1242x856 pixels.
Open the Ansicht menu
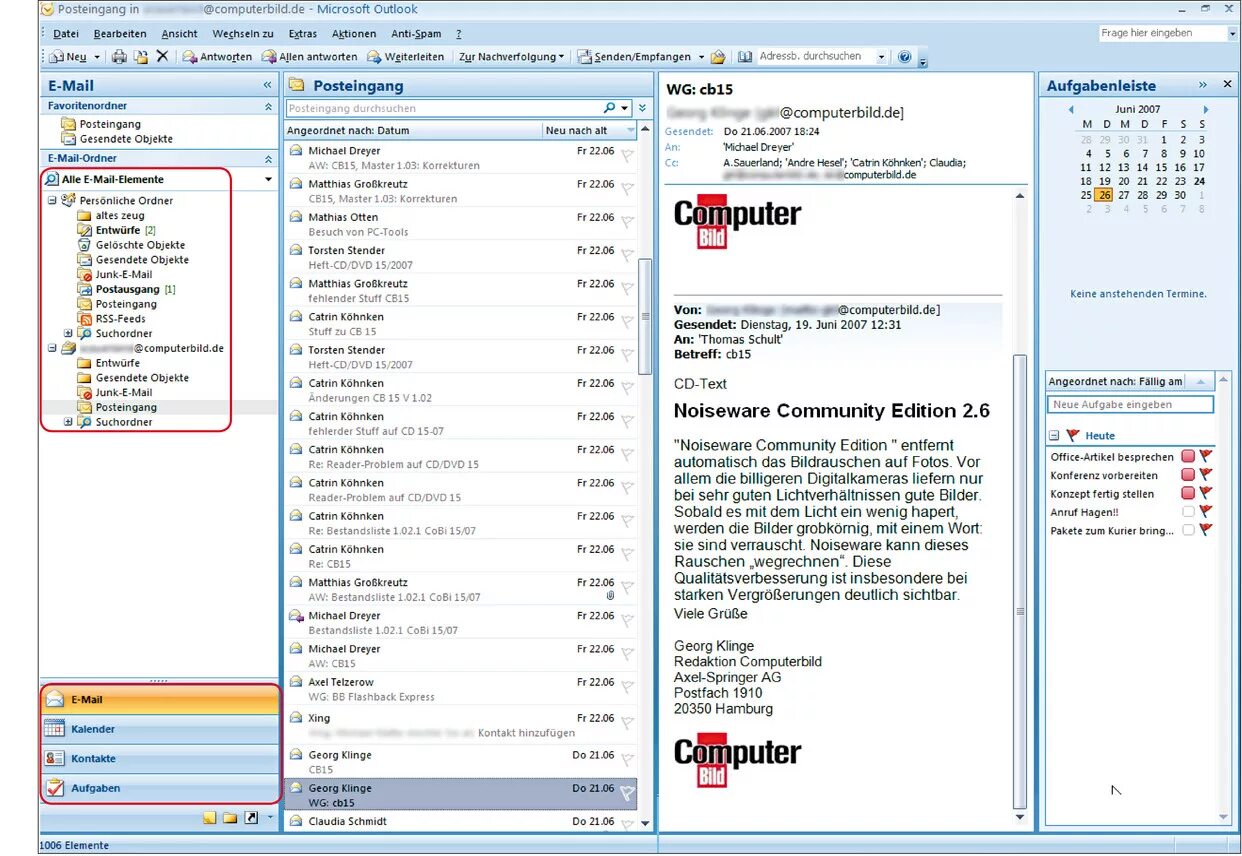coord(179,34)
